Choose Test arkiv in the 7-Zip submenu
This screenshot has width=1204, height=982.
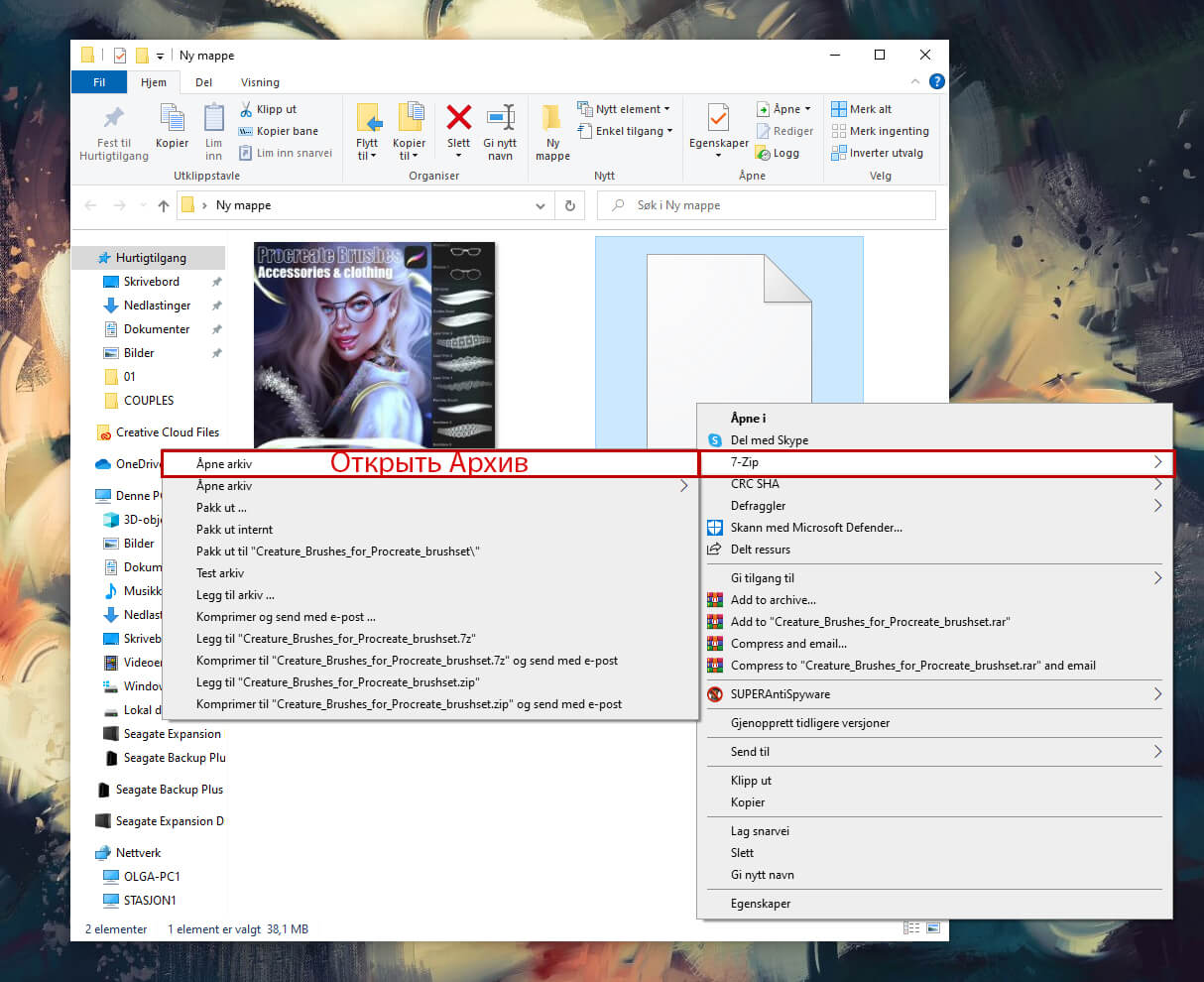tap(220, 573)
